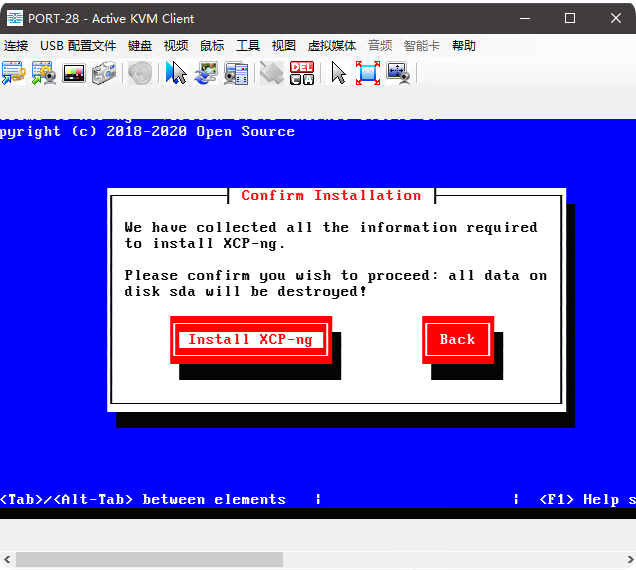Open the 键盘 menu
This screenshot has height=570, width=636.
(x=140, y=45)
